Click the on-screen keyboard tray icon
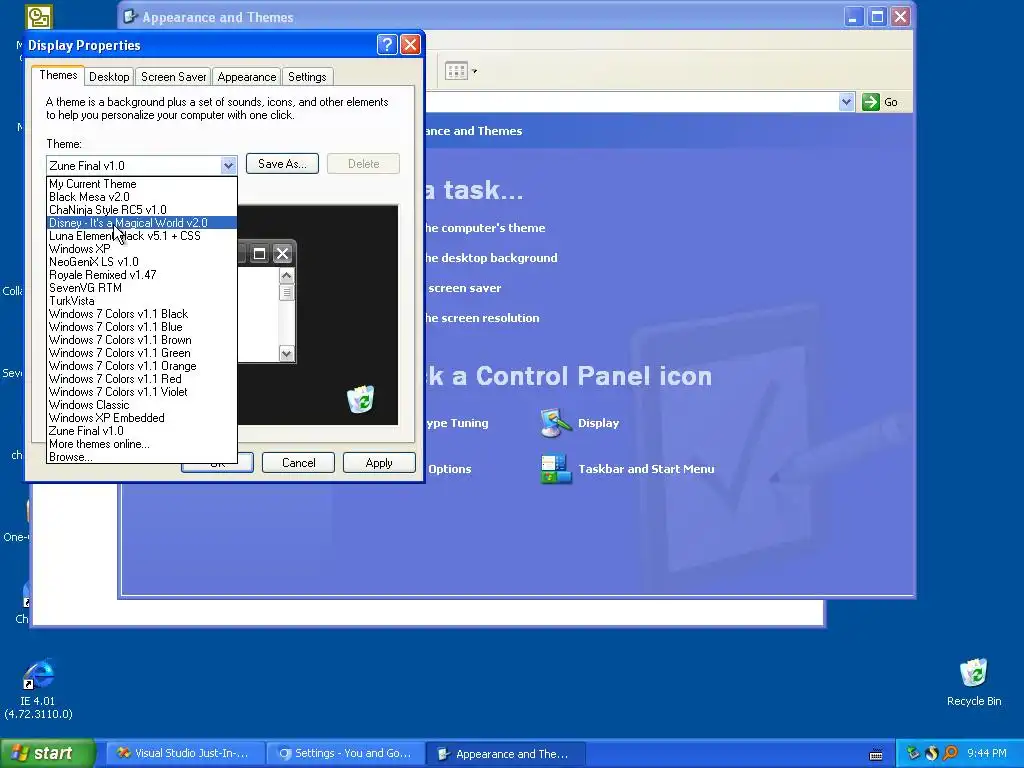 coord(876,754)
